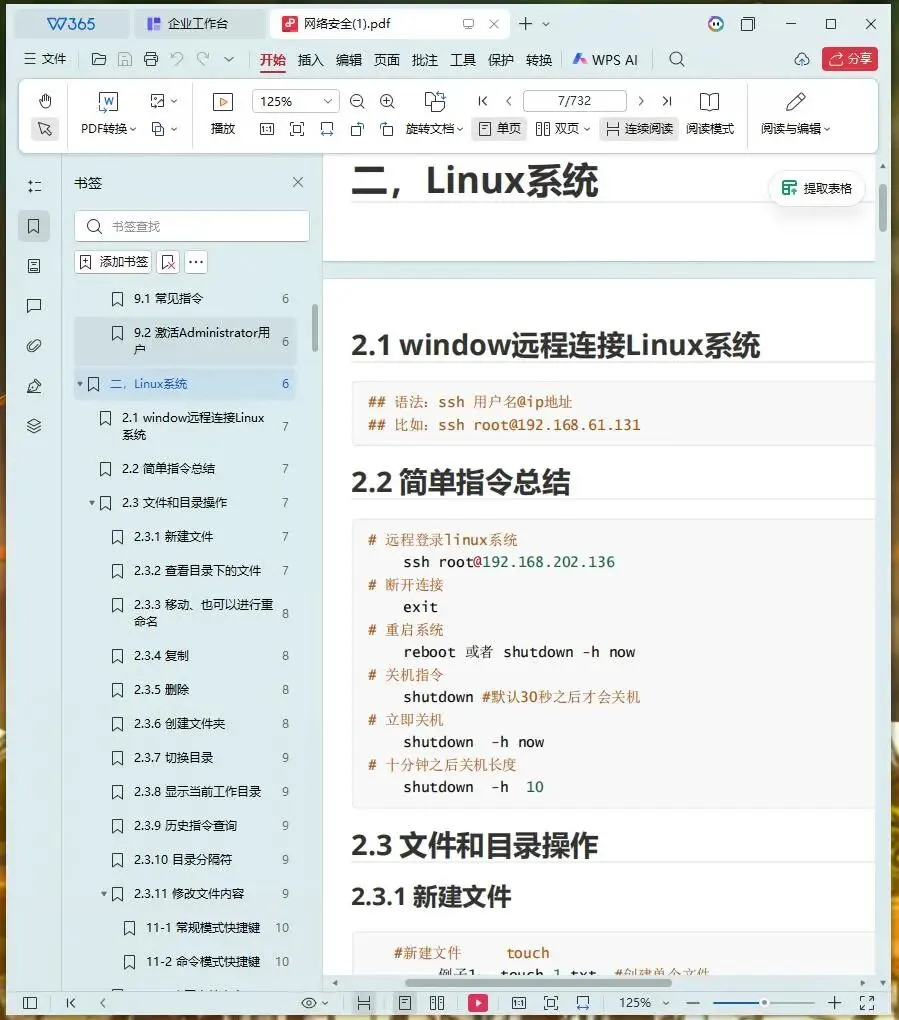Image resolution: width=899 pixels, height=1020 pixels.
Task: Jump to the first page
Action: (483, 101)
